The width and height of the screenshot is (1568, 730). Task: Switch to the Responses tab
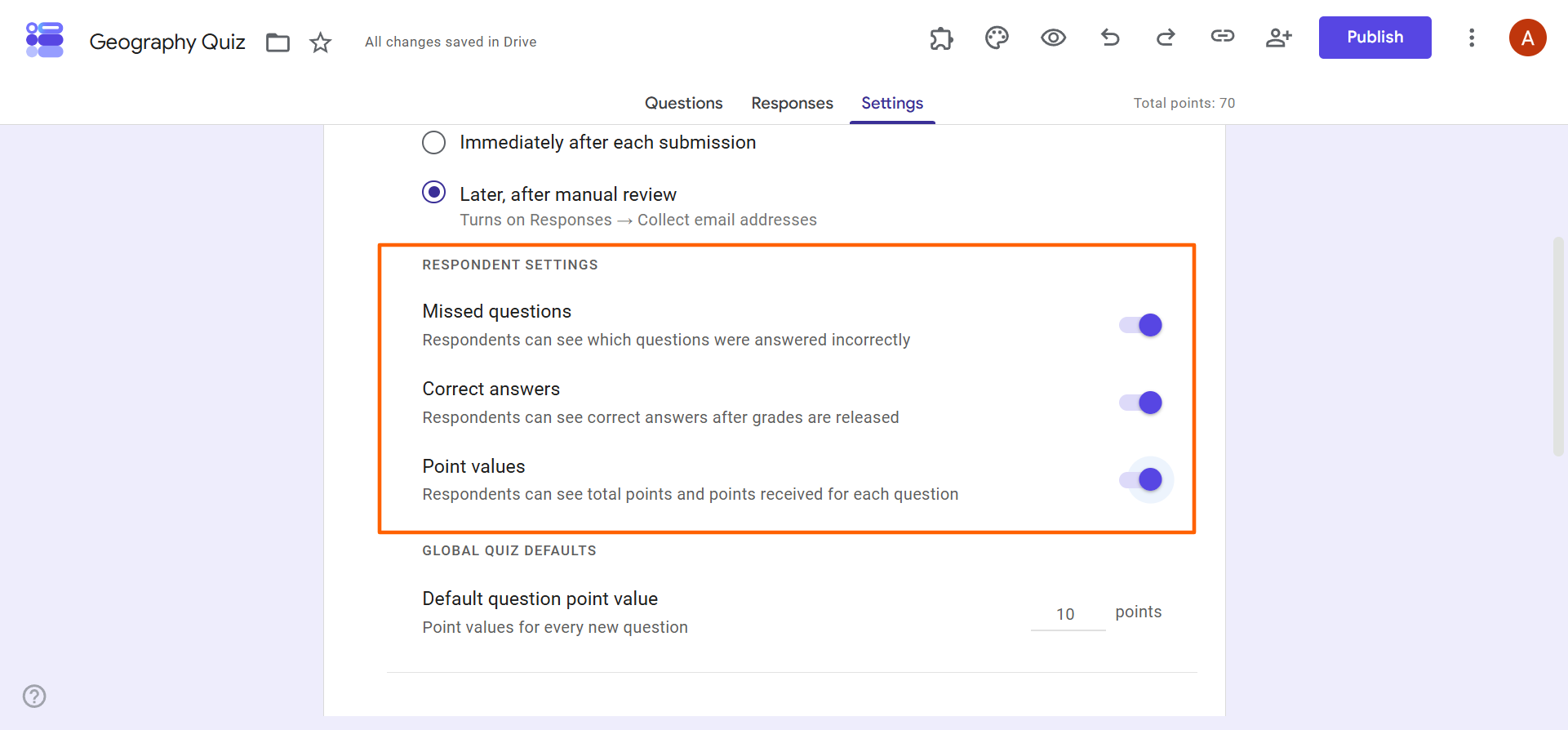[793, 104]
